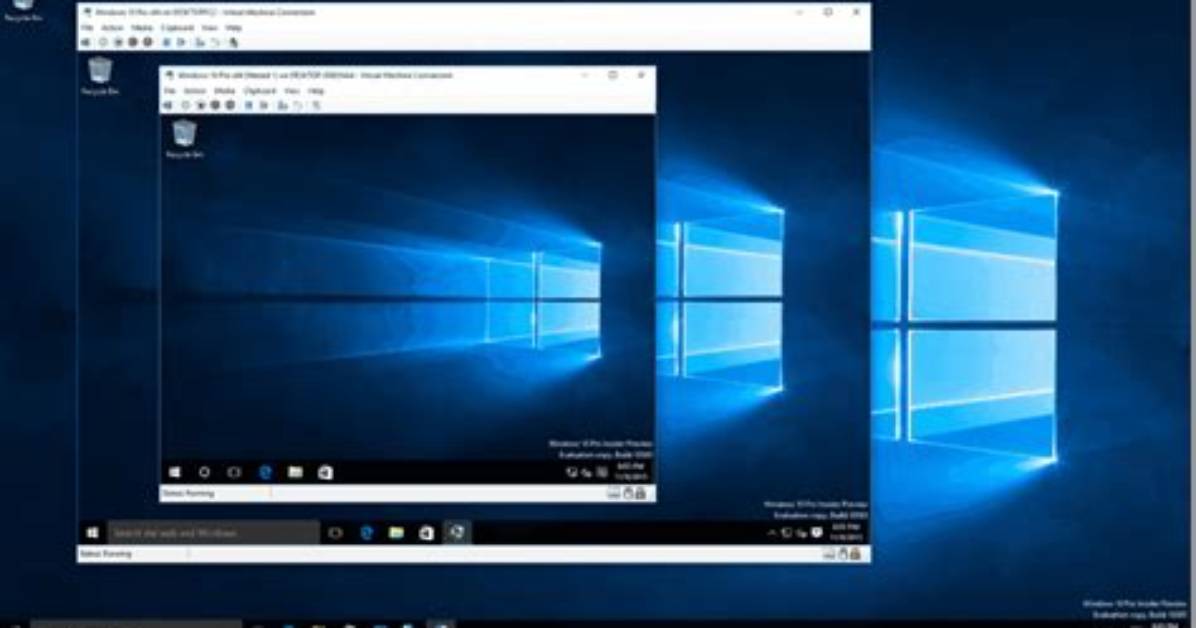Maximize the nested VM Connection window

[x=612, y=75]
